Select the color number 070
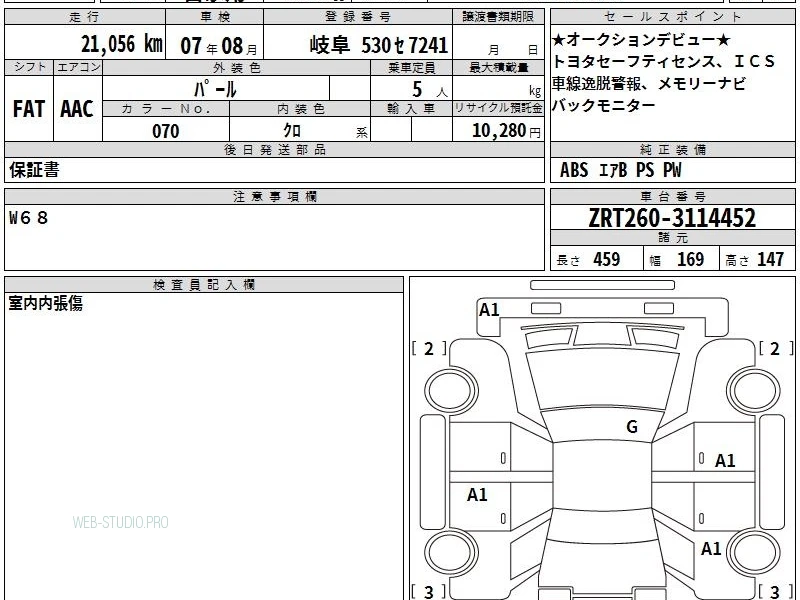The width and height of the screenshot is (800, 600). (165, 131)
